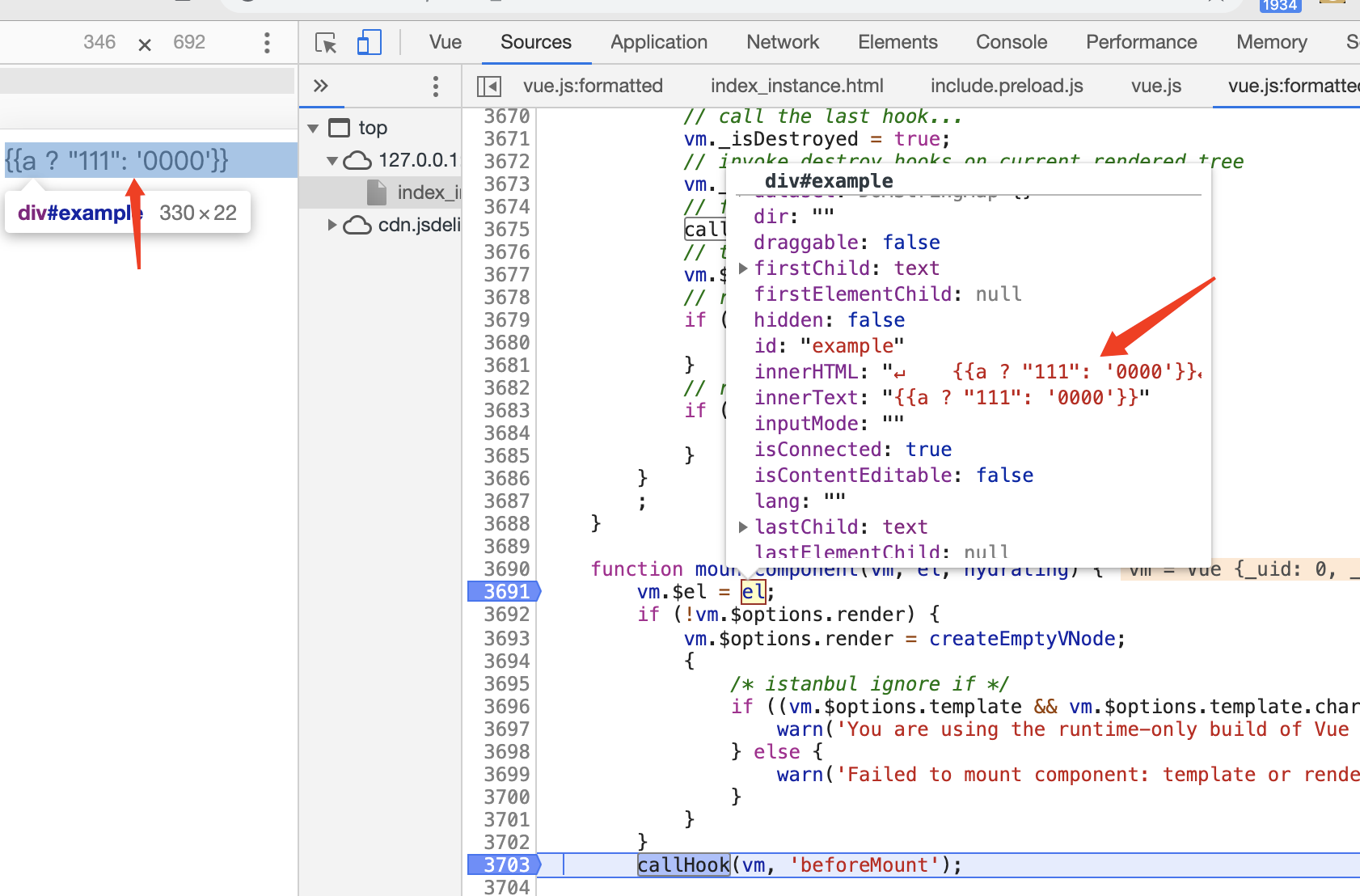Expand the firstChild property in popup
Screen dimensions: 1360x896
tap(743, 268)
